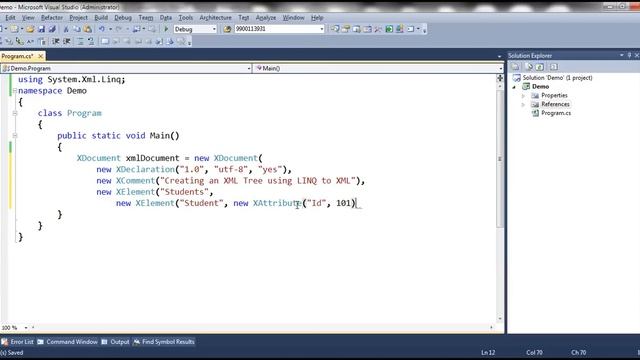Pin the Solution Explorer panel
The width and height of the screenshot is (640, 360).
(x=629, y=55)
